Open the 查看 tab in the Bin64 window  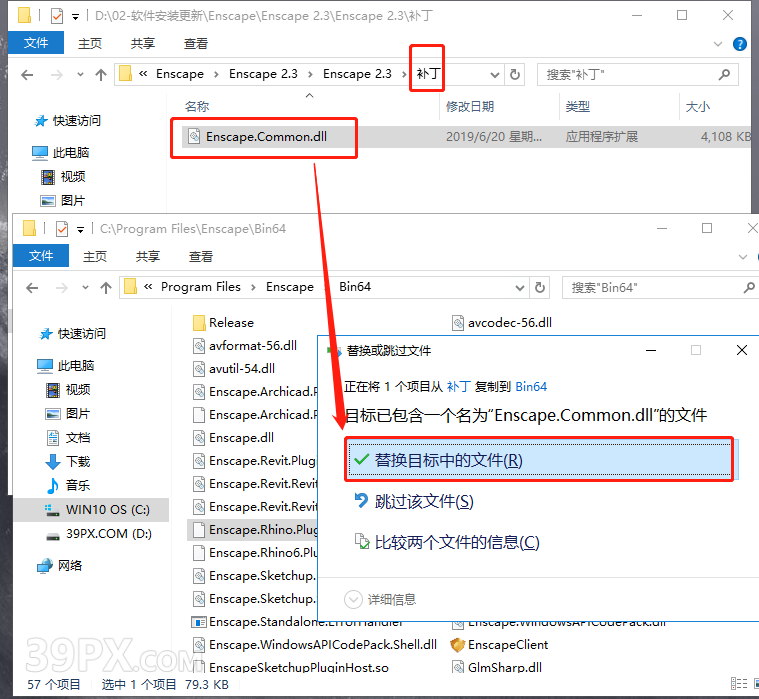click(200, 256)
